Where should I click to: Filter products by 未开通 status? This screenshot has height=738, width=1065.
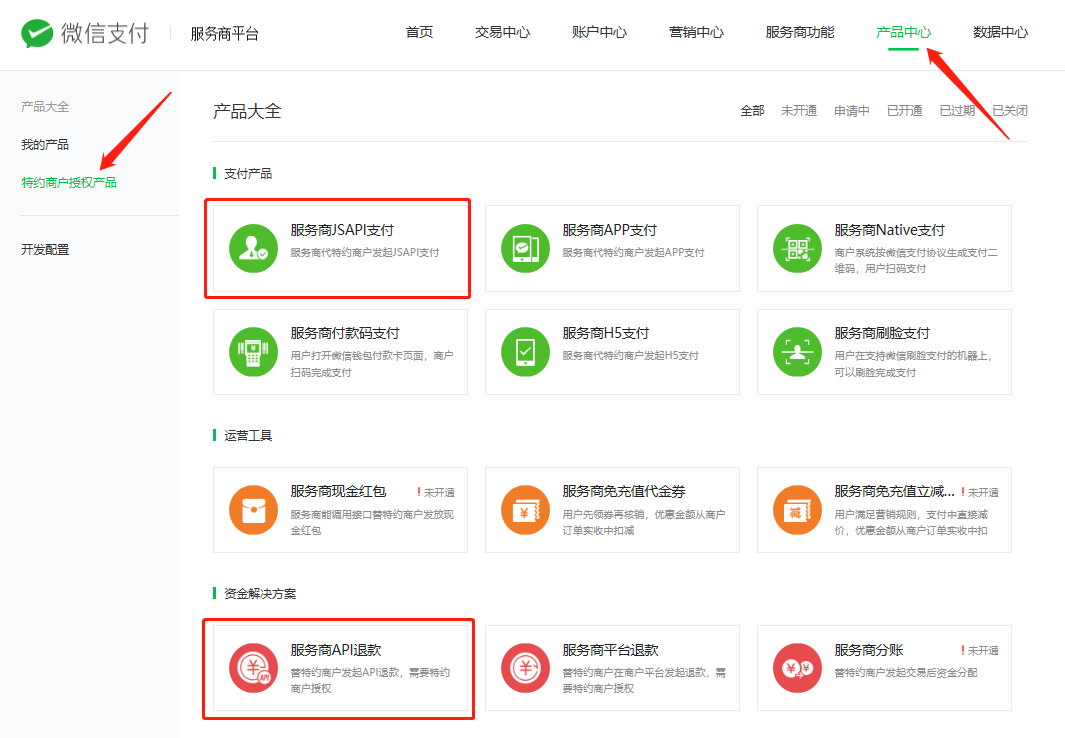[799, 111]
